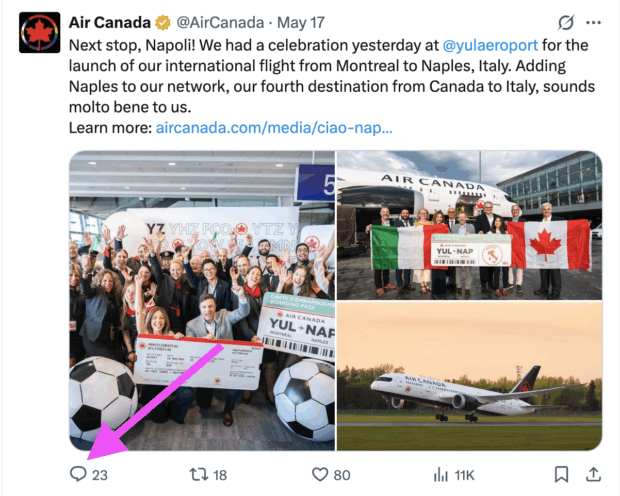The width and height of the screenshot is (620, 496).
Task: Open Air Canada's maple leaf profile avatar
Action: coord(38,33)
